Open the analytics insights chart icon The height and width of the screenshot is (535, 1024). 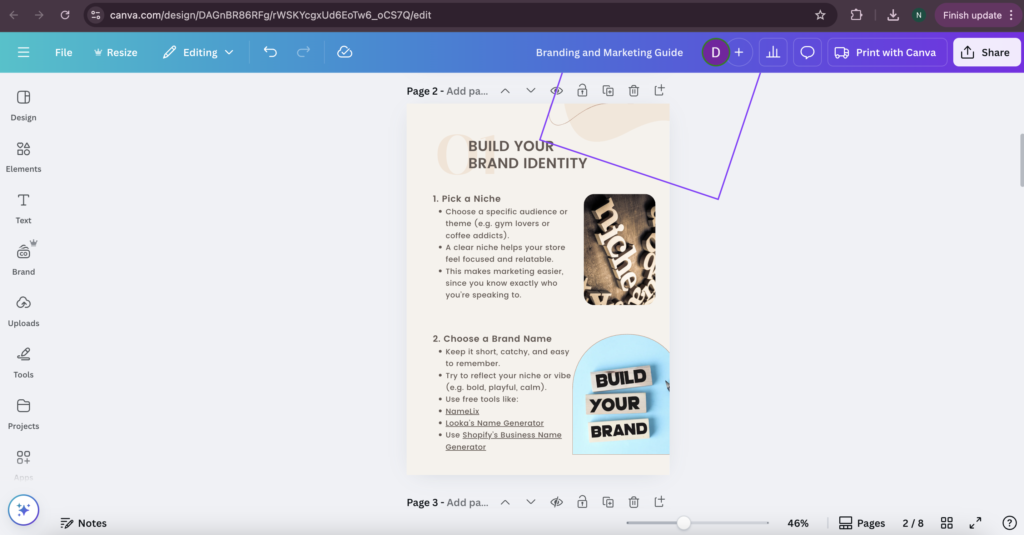pyautogui.click(x=773, y=52)
